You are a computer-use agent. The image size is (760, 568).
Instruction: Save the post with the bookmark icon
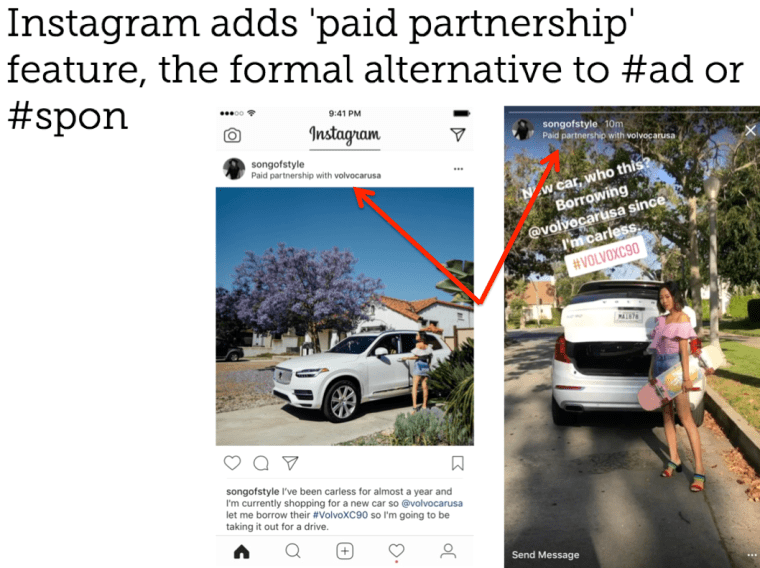point(458,463)
